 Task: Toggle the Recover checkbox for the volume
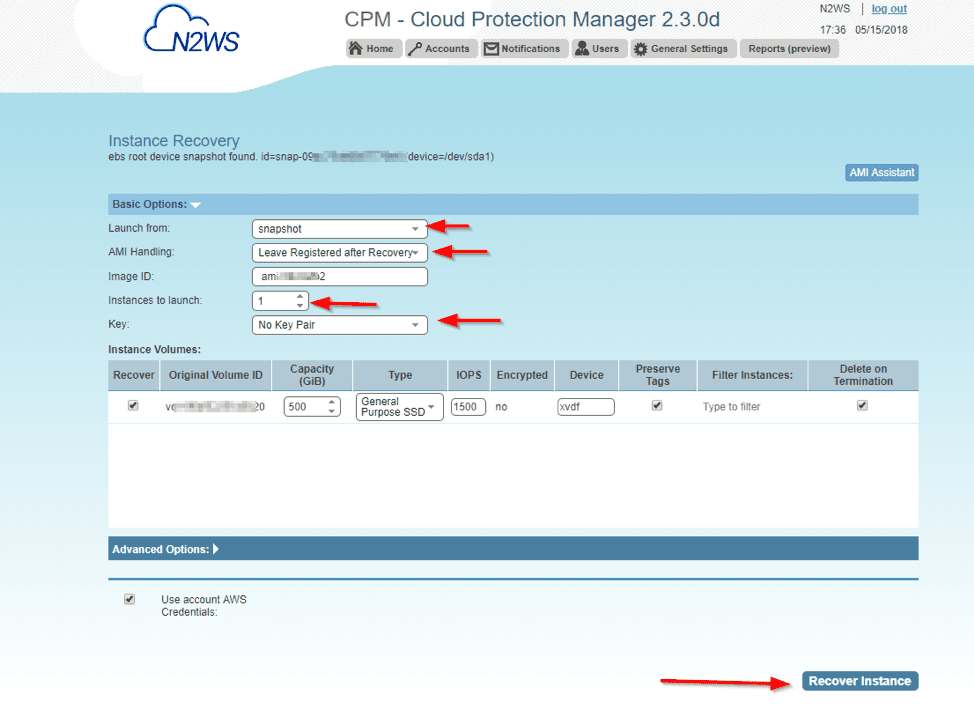(x=133, y=406)
